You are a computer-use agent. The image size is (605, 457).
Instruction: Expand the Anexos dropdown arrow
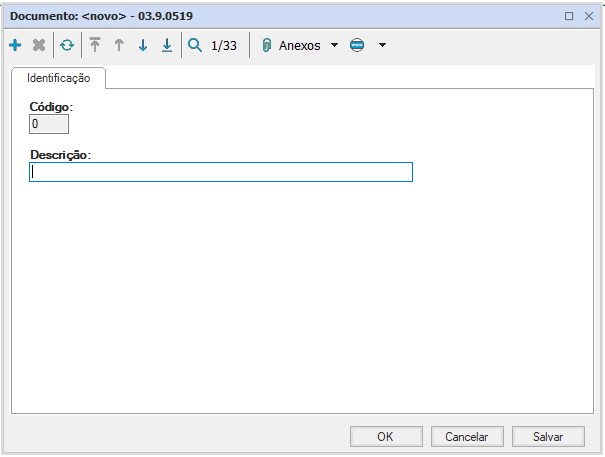(x=334, y=46)
